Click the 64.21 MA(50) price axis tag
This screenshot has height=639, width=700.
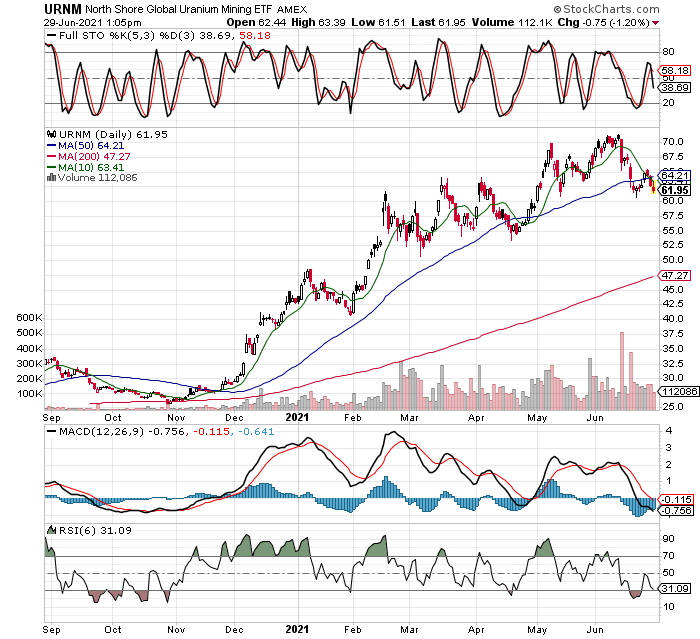click(x=675, y=175)
